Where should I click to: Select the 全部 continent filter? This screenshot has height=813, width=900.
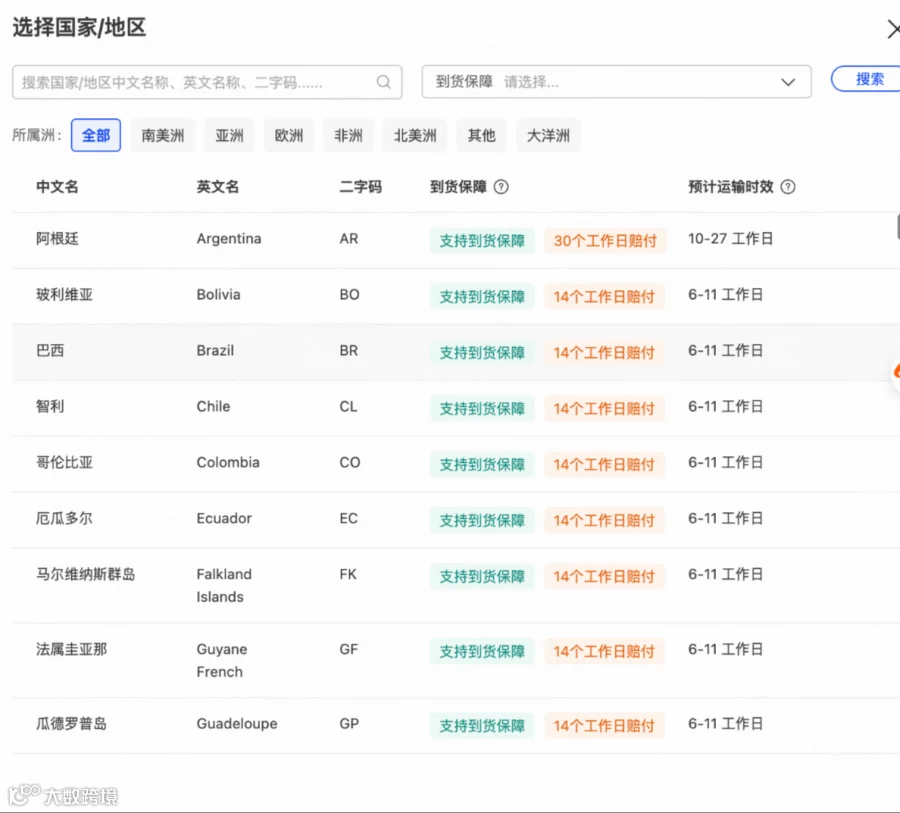(x=96, y=136)
